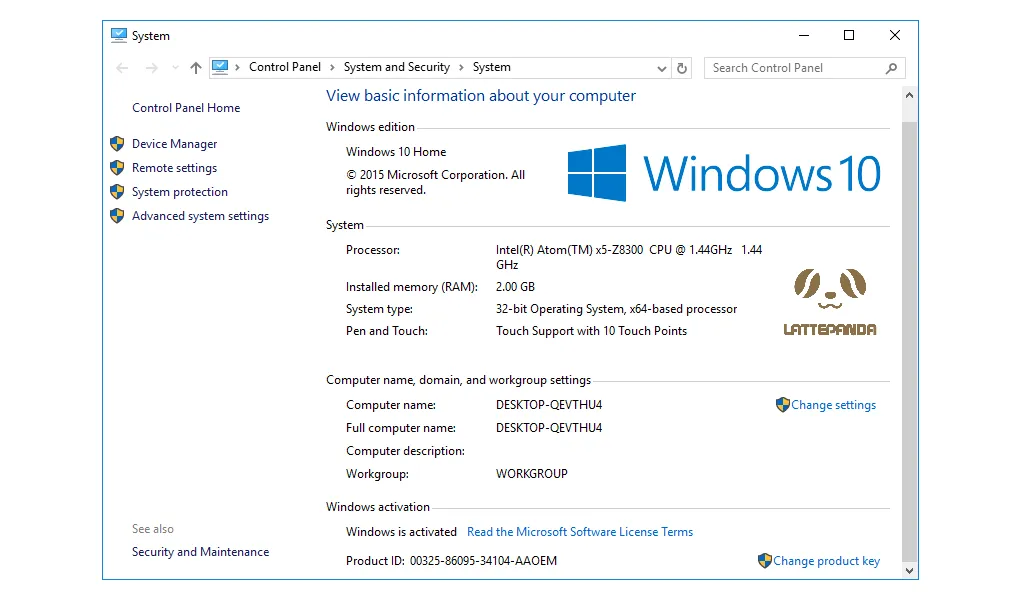Click the System window icon in title bar

click(119, 36)
